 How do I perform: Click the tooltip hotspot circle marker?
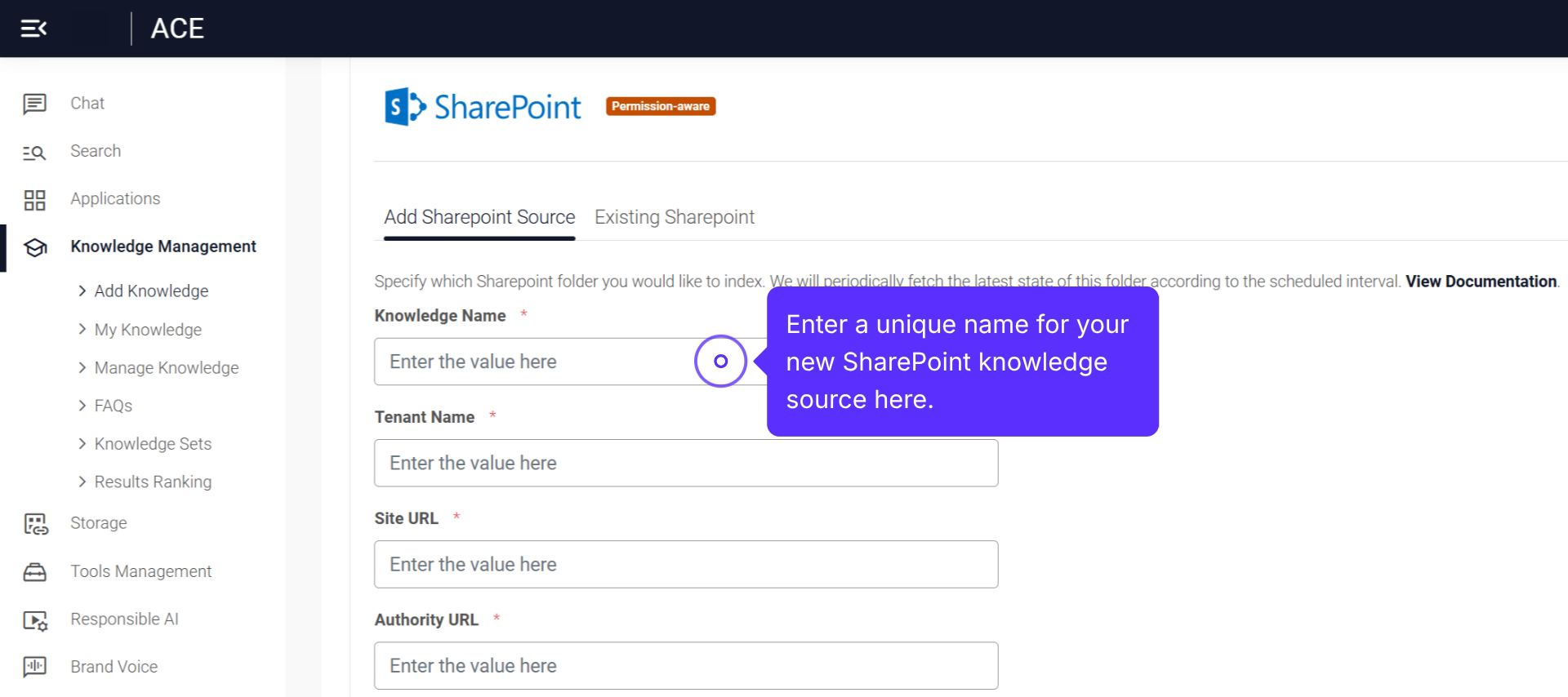pyautogui.click(x=720, y=361)
